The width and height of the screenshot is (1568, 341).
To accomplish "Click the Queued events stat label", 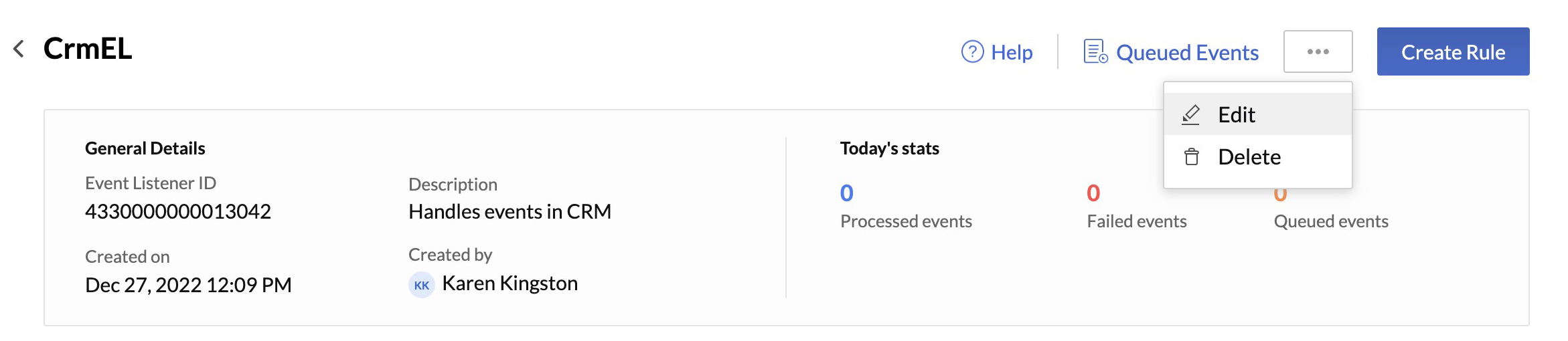I will (1330, 221).
